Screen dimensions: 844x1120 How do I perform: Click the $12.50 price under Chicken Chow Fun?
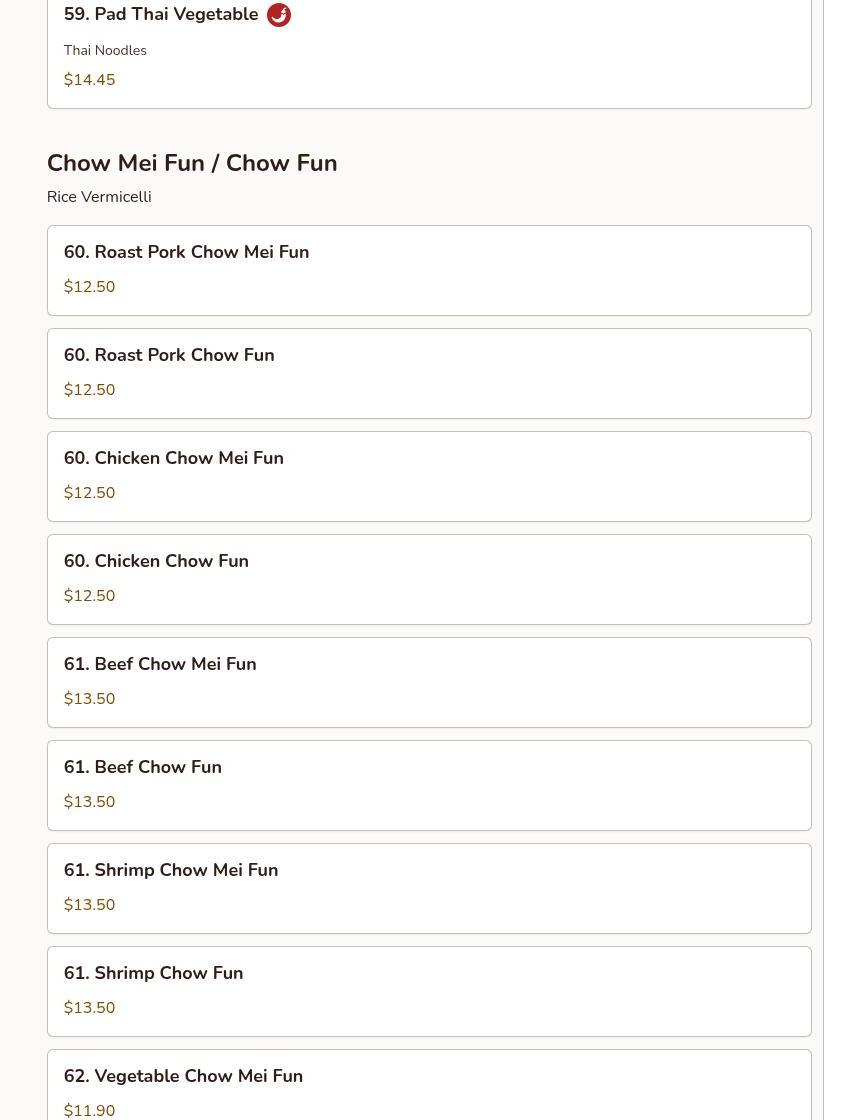click(x=89, y=596)
